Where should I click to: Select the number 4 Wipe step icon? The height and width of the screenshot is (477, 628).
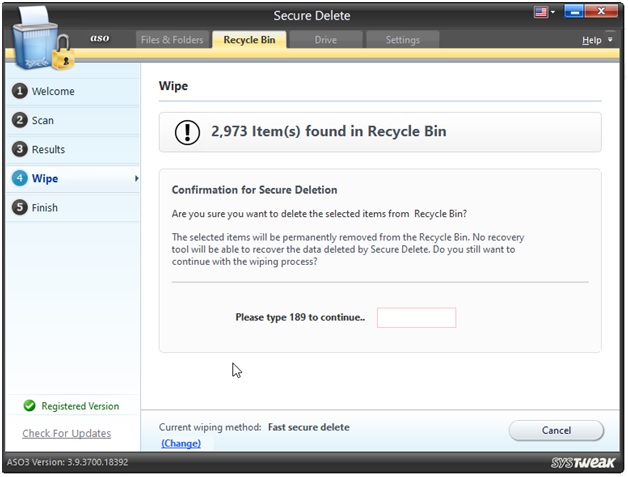(x=19, y=178)
